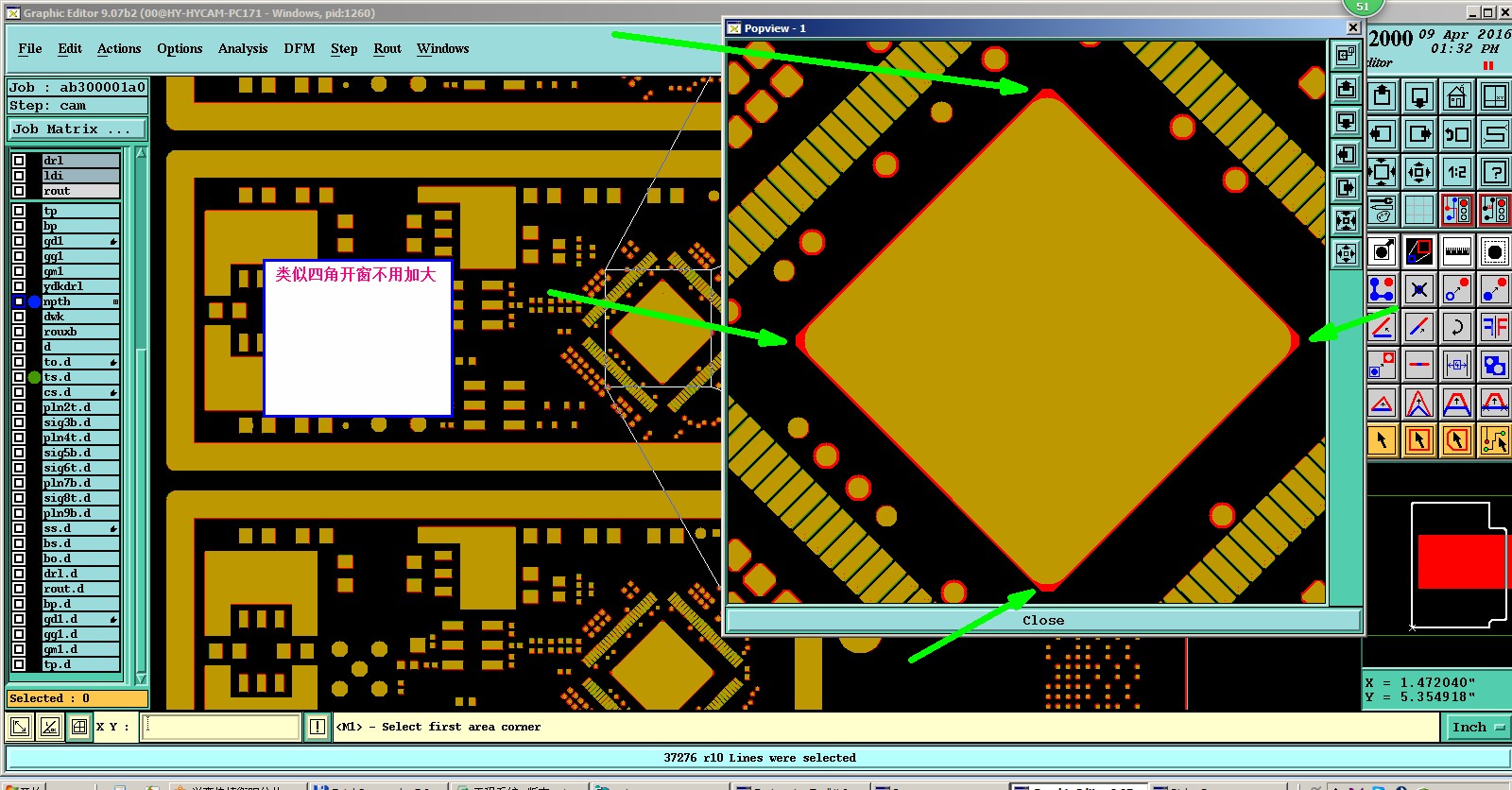Click the exclamation mark icon beside coordinate field
Viewport: 1512px width, 790px height.
(x=317, y=727)
